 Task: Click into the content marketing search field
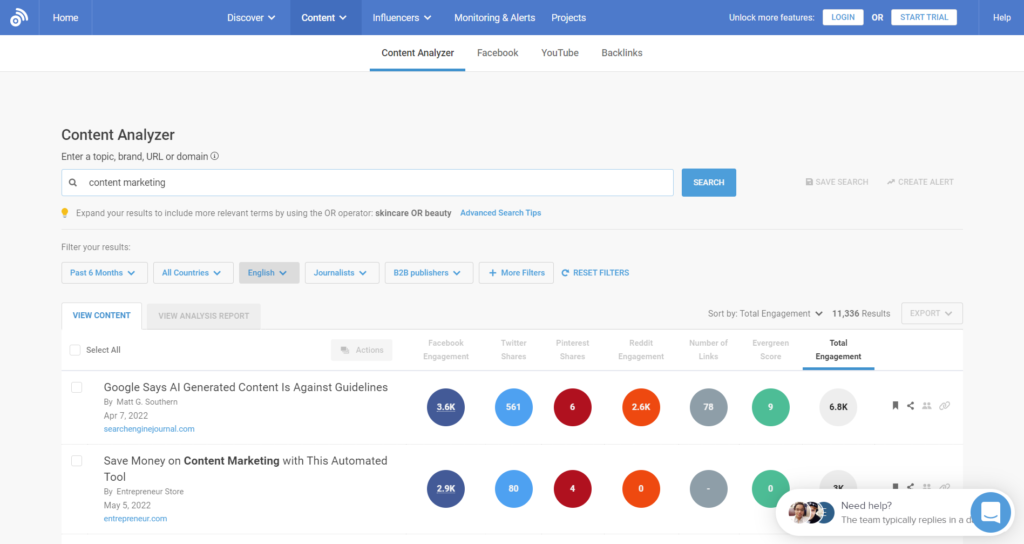click(x=375, y=183)
